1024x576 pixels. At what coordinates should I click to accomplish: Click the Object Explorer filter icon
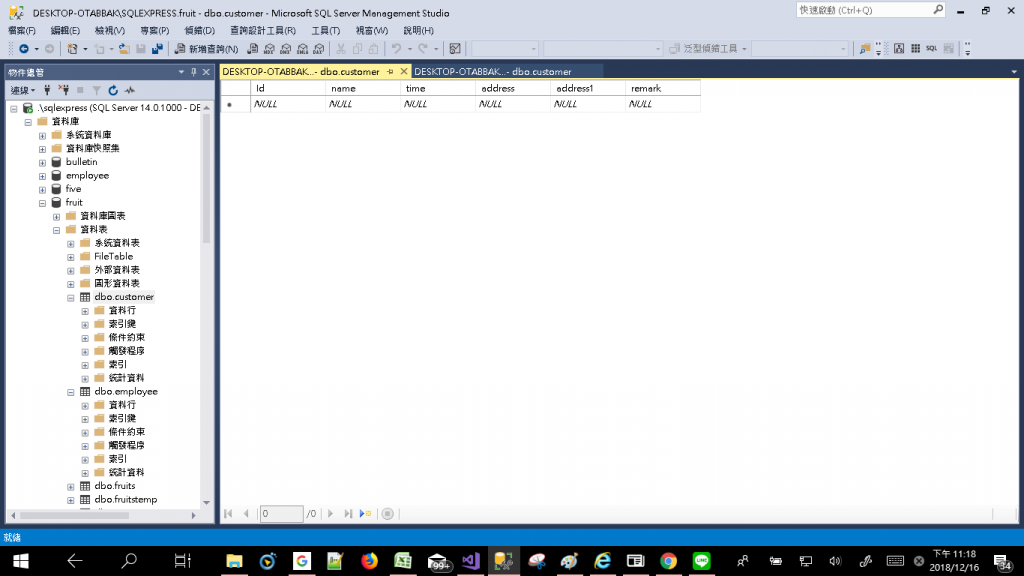(x=97, y=90)
